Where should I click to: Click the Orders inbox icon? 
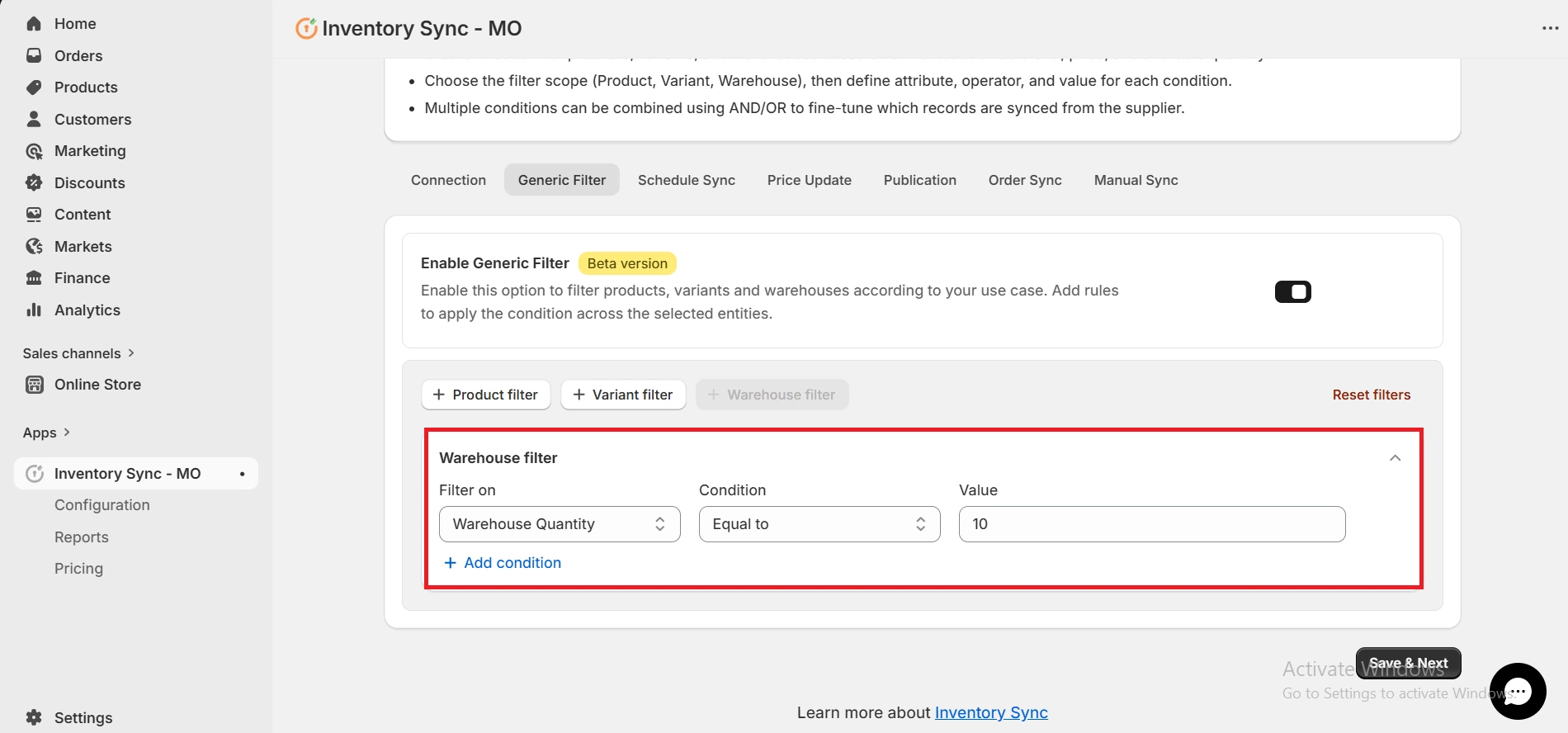pyautogui.click(x=34, y=55)
